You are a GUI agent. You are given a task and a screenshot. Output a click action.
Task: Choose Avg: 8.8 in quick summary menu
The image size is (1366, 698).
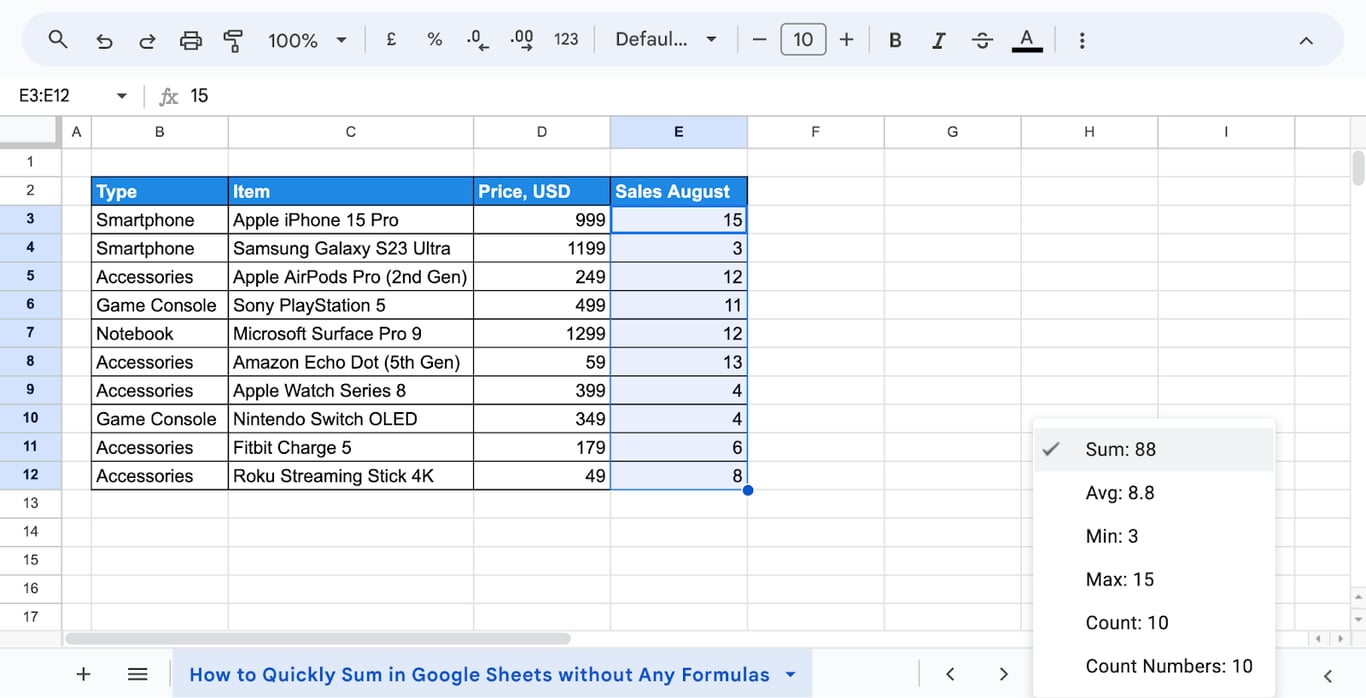coord(1154,493)
